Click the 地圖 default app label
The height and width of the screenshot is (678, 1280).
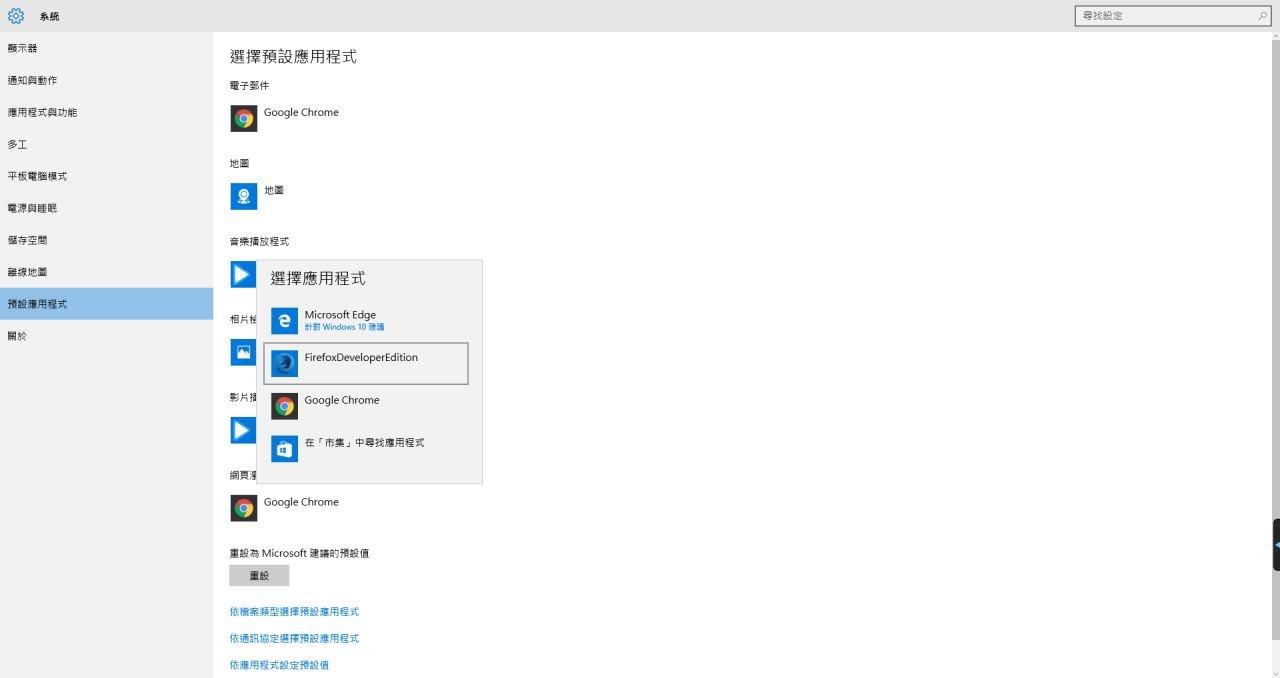coord(273,190)
